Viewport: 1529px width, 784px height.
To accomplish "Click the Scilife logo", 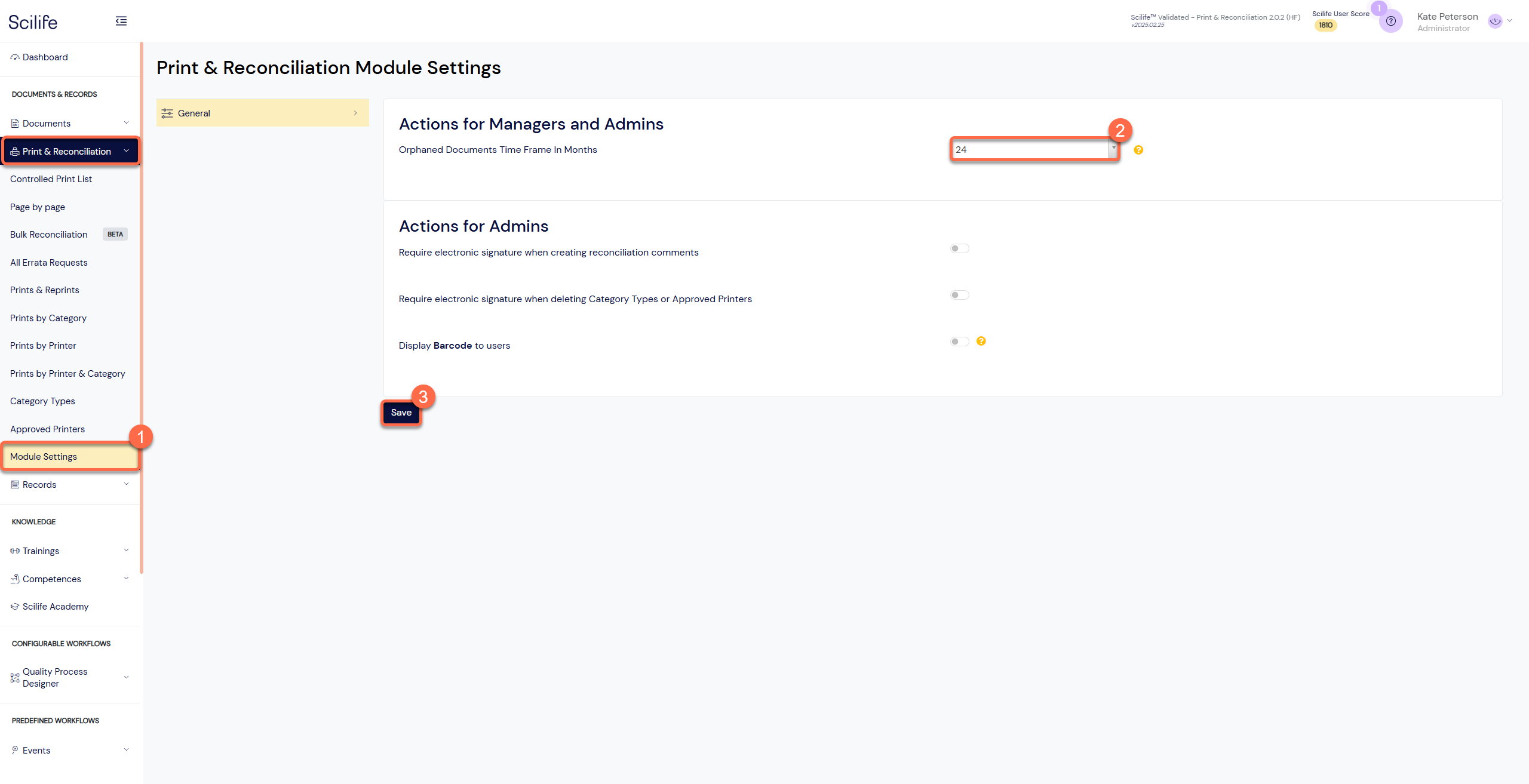I will (33, 22).
